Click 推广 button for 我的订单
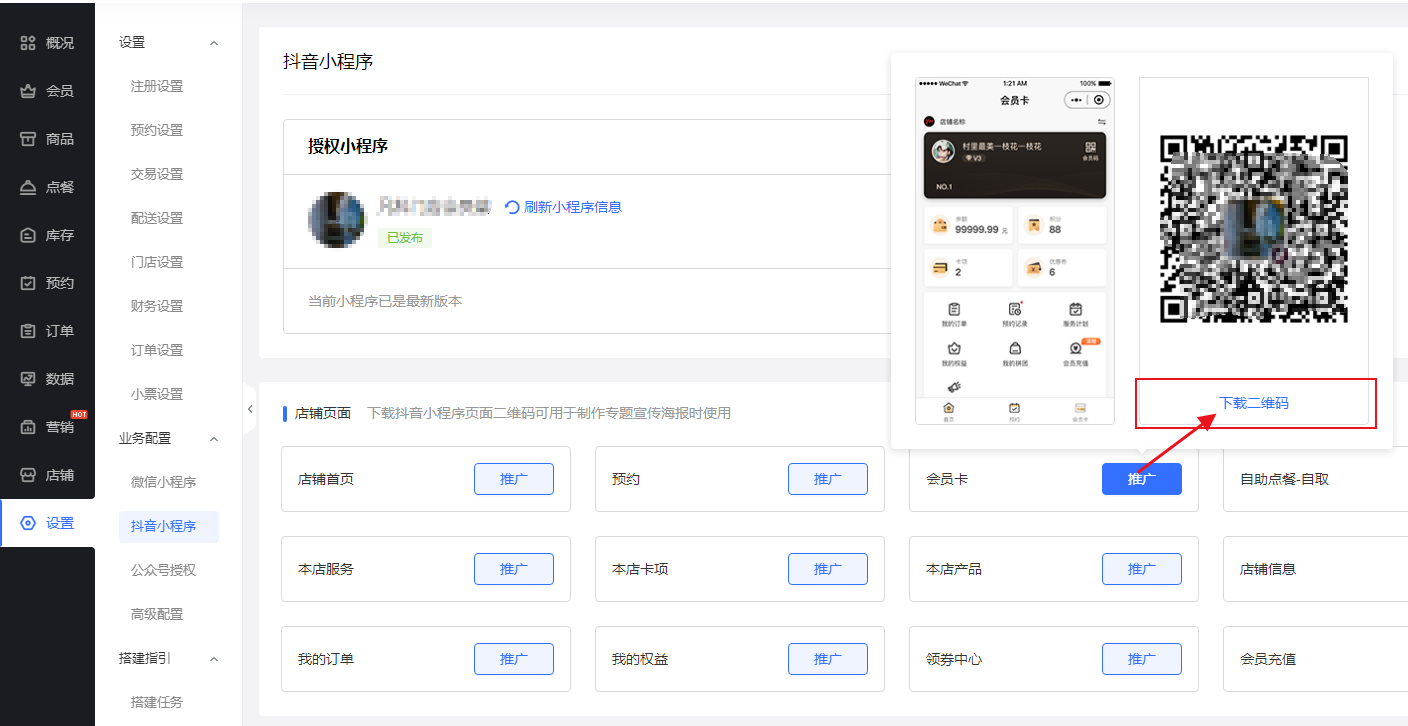Screen dimensions: 1408x726 [514, 659]
